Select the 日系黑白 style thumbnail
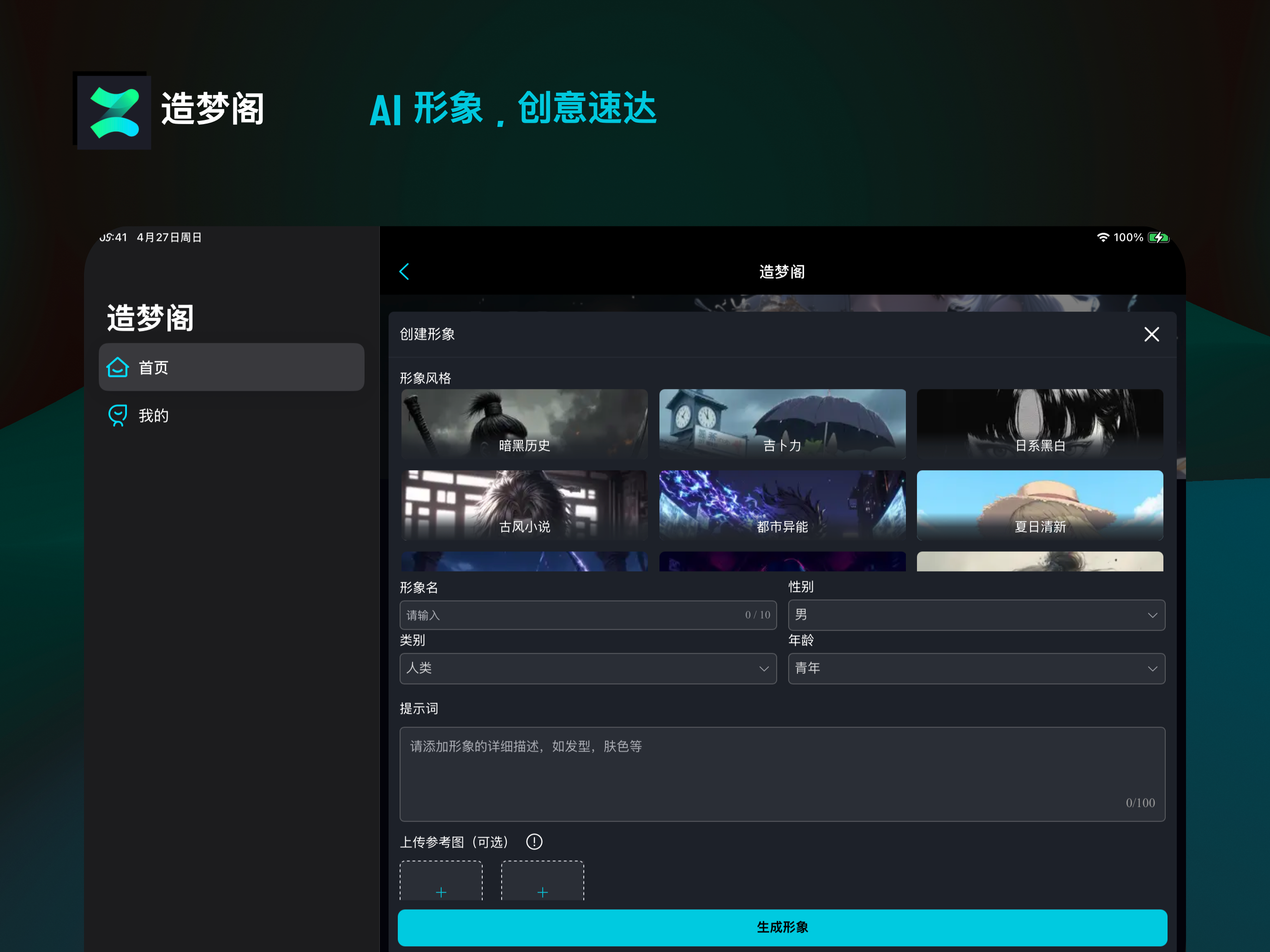1270x952 pixels. coord(1040,424)
